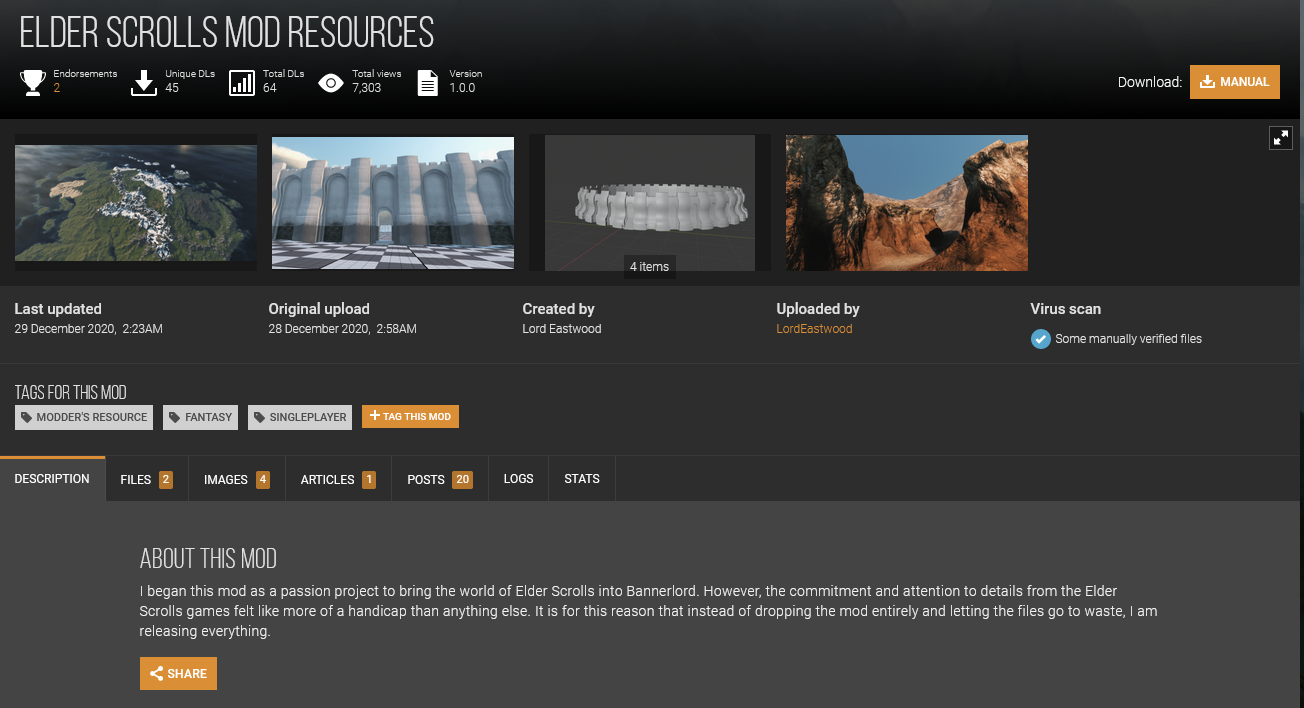
Task: Click the '4 items' gallery label
Action: (x=649, y=267)
